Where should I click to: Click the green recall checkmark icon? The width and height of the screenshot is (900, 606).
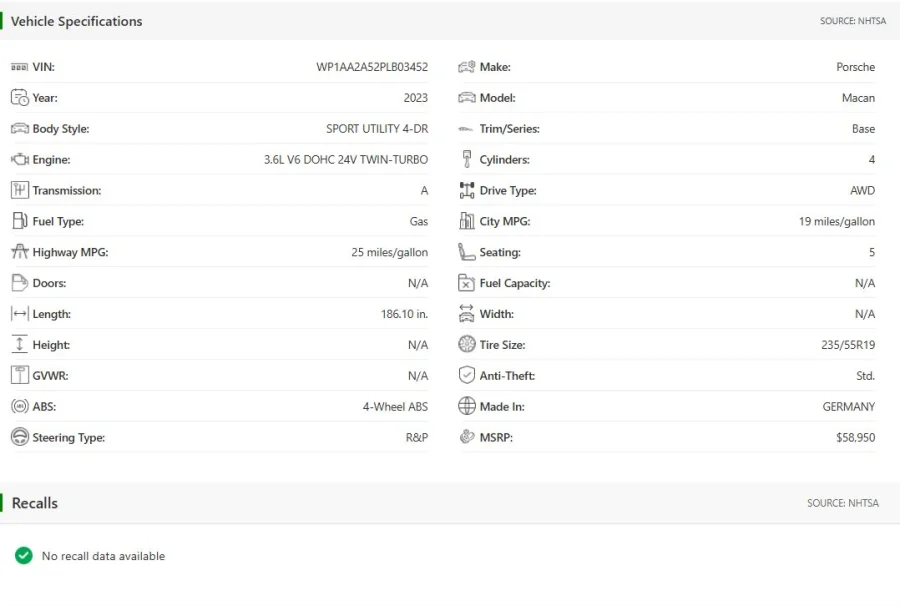point(24,556)
